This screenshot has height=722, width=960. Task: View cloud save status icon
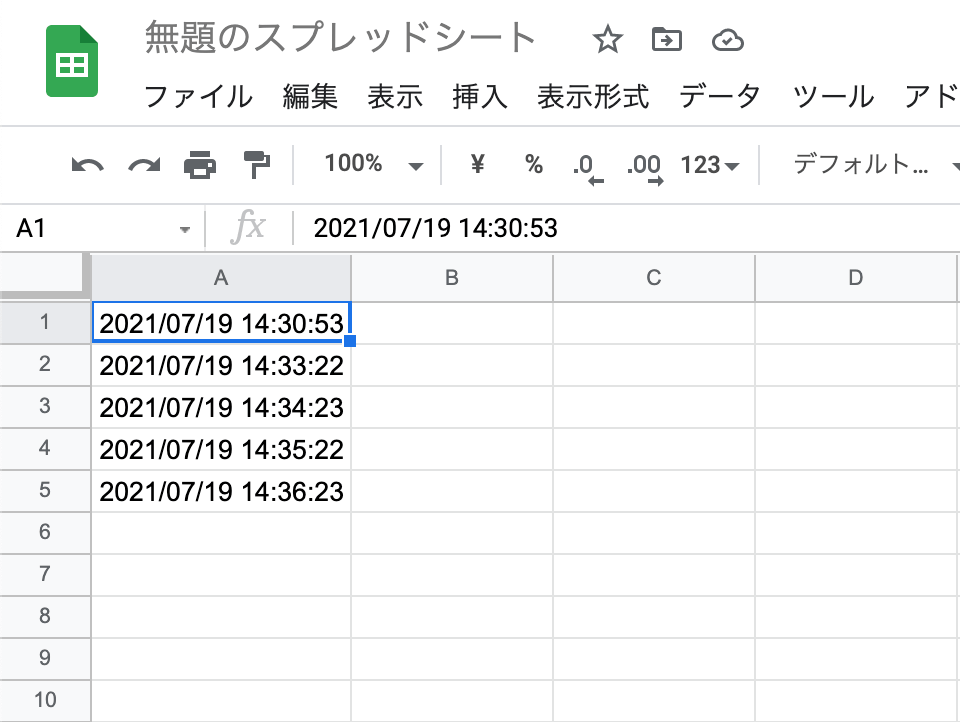point(727,40)
